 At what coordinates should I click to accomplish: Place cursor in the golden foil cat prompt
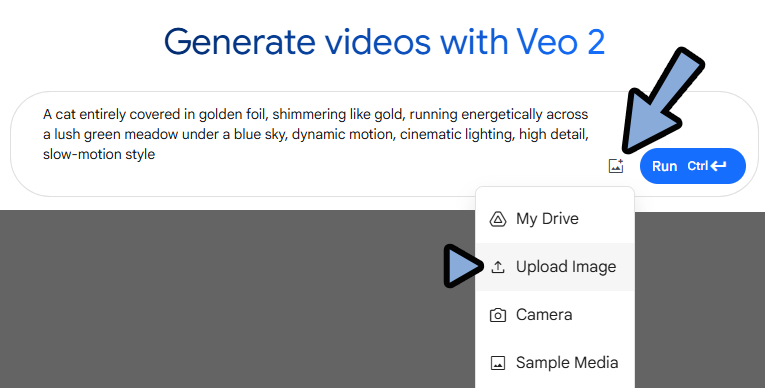point(316,134)
